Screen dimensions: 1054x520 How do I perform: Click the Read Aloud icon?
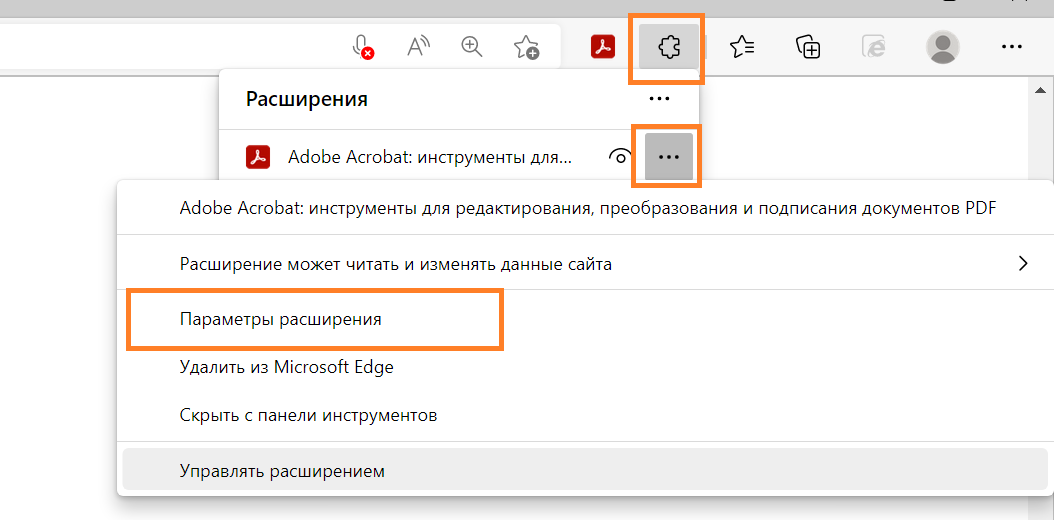point(418,47)
